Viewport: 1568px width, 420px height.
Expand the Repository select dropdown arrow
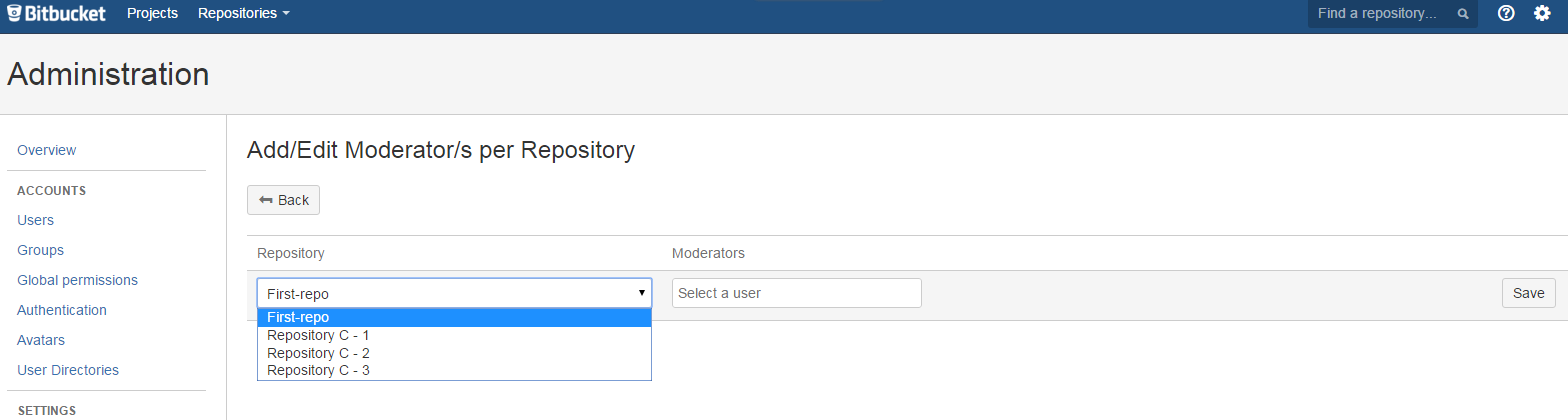coord(641,293)
